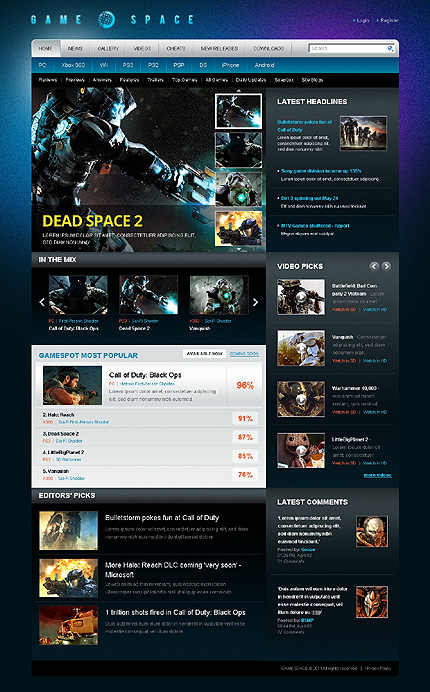
Task: Select the Wii platform
Action: 104,65
